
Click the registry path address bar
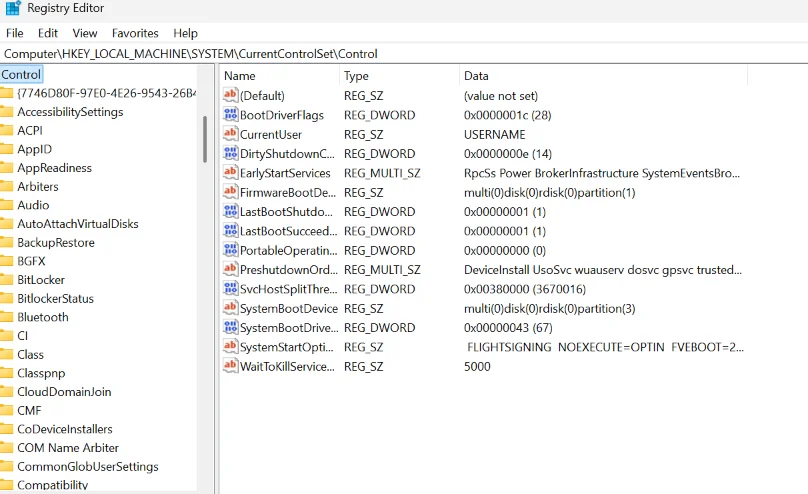(404, 54)
